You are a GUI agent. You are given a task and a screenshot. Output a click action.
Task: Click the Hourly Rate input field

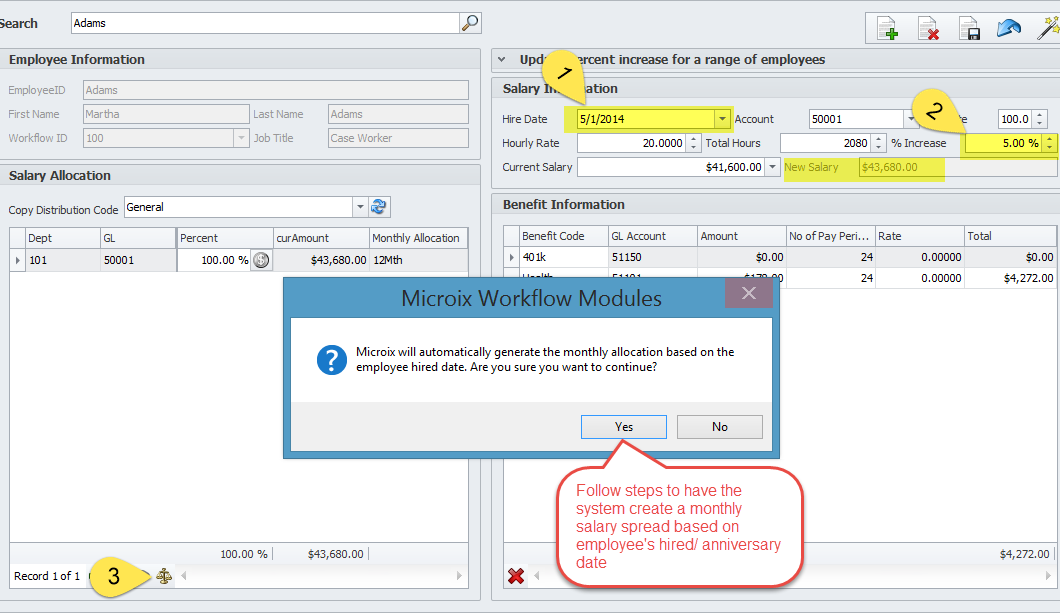coord(631,143)
